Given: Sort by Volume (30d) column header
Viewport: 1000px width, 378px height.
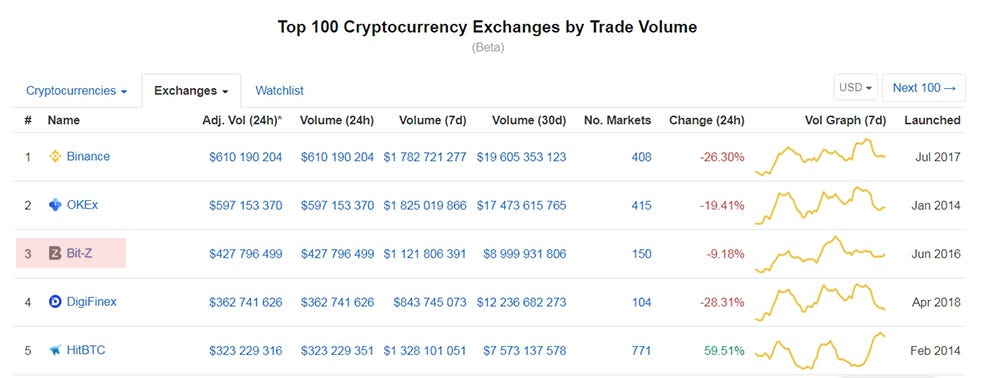Looking at the screenshot, I should (x=529, y=120).
